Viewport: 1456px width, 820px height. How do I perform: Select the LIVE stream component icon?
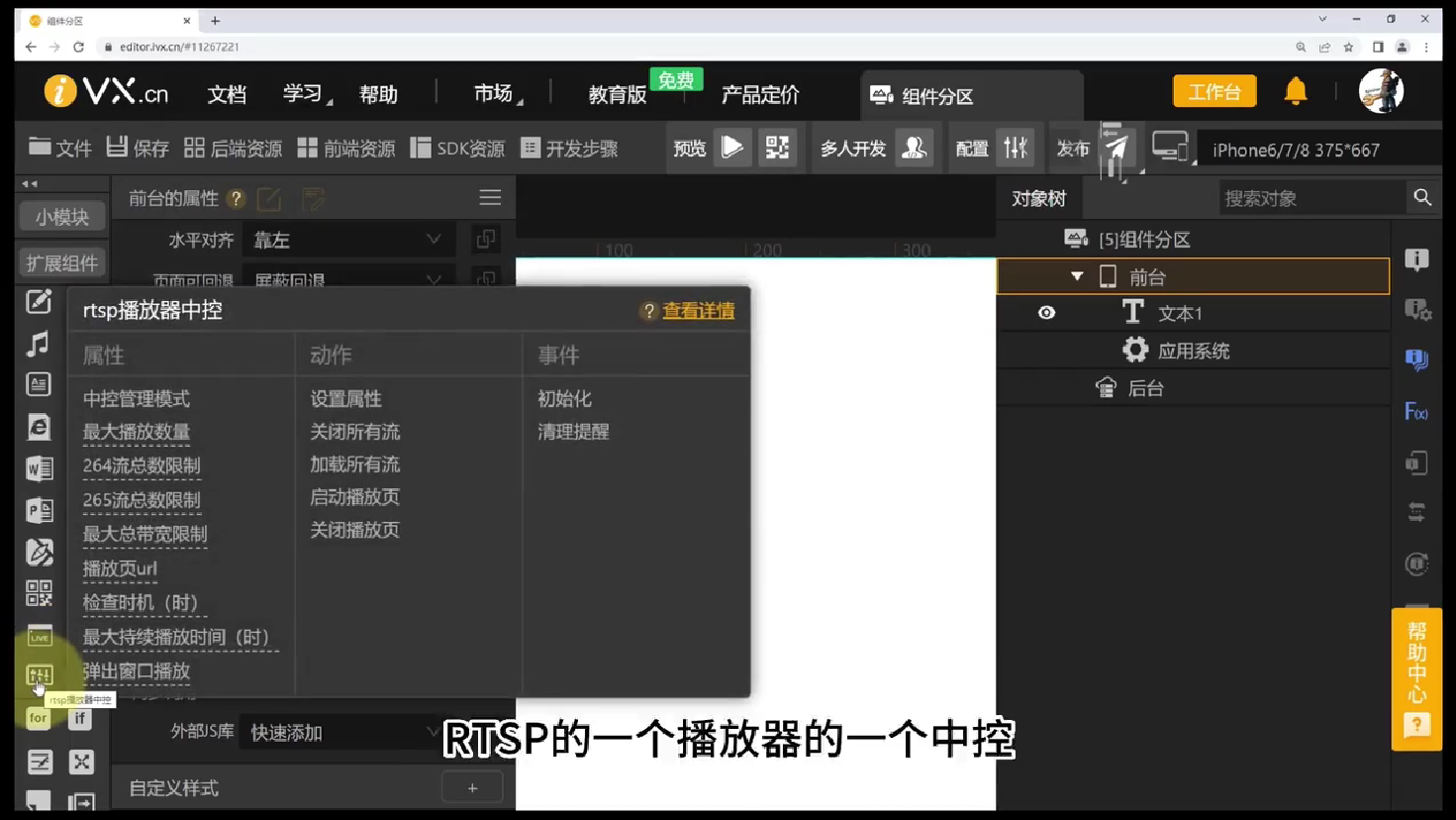(39, 636)
